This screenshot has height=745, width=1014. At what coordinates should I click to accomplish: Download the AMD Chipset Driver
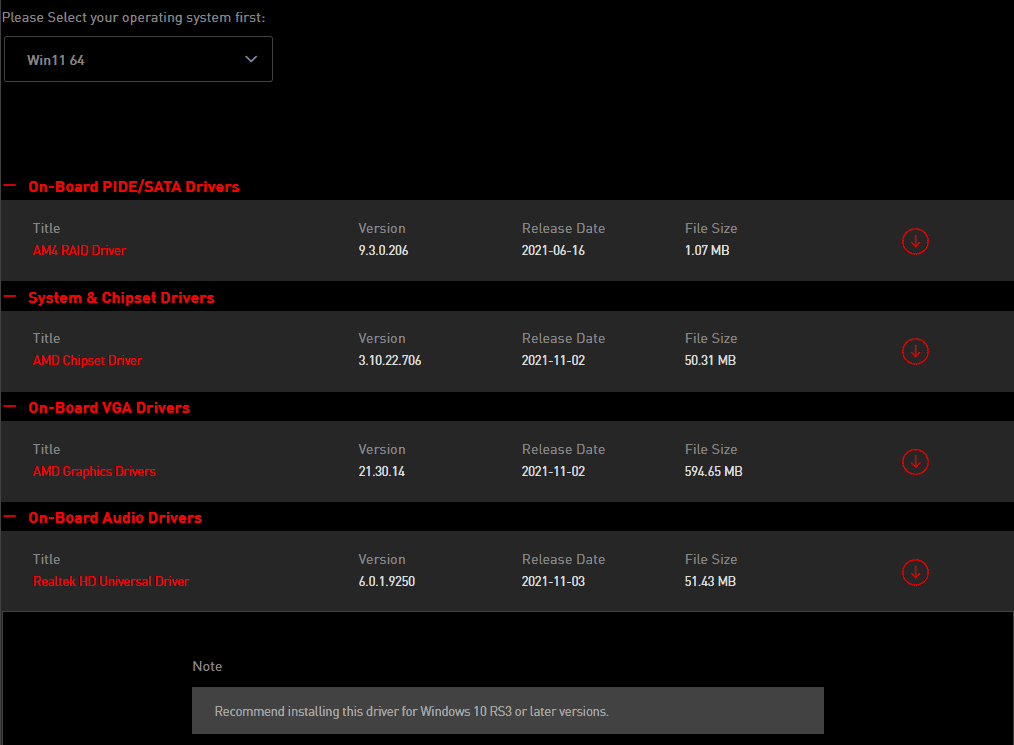pos(915,351)
